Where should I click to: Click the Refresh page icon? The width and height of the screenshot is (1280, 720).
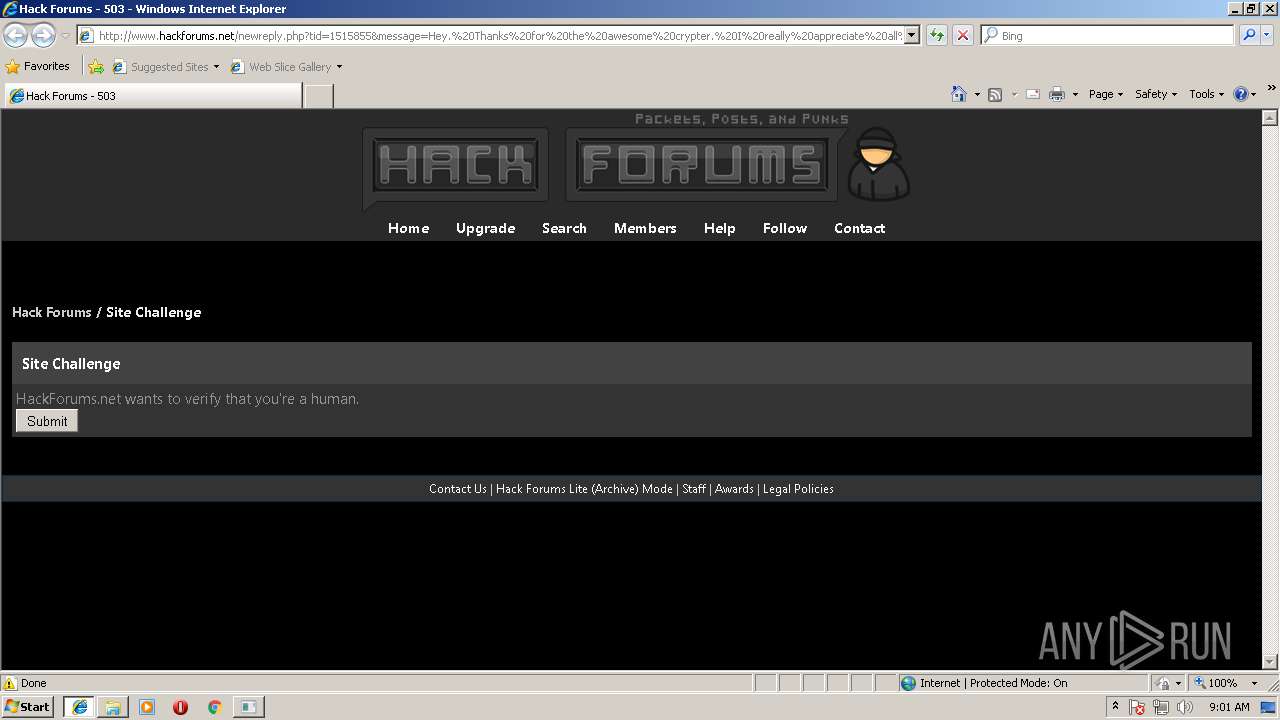[936, 35]
